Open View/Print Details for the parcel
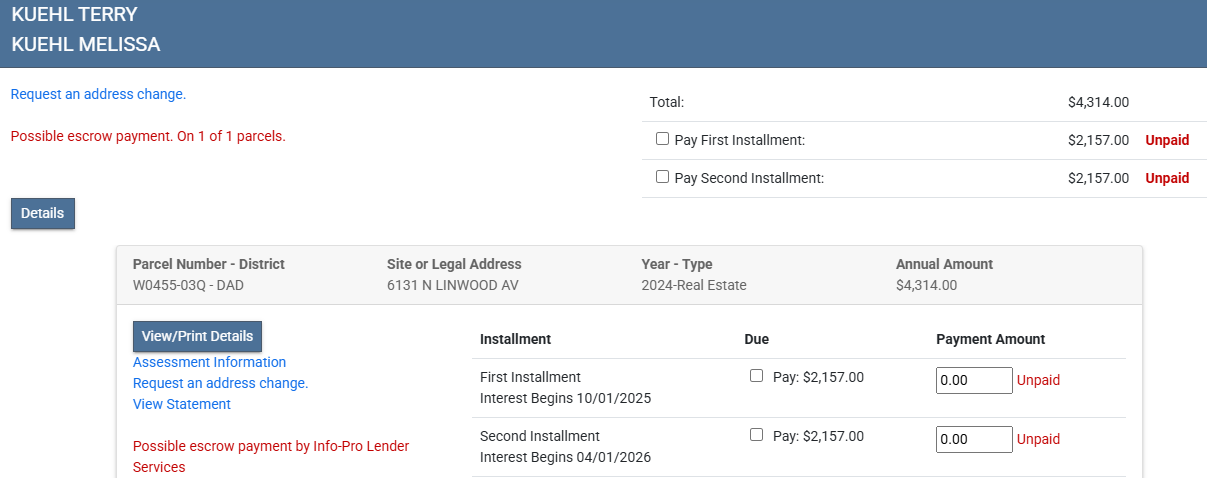The image size is (1207, 478). pos(197,336)
